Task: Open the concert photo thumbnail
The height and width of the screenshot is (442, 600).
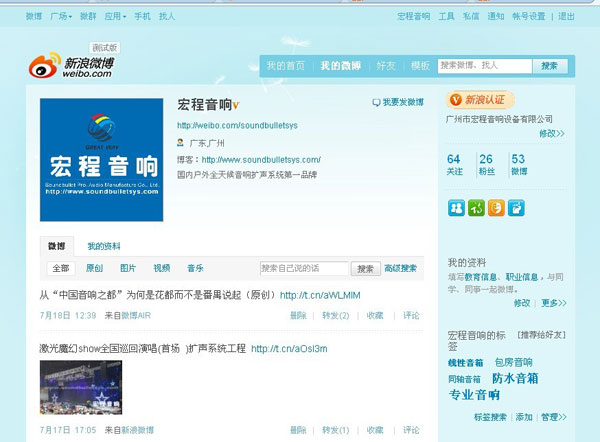Action: tap(81, 388)
